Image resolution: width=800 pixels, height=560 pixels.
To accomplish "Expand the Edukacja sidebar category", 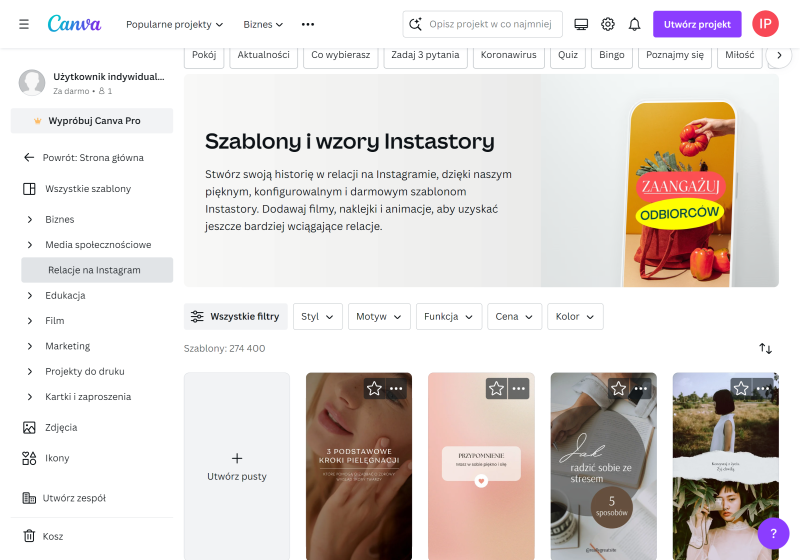I will (x=30, y=295).
